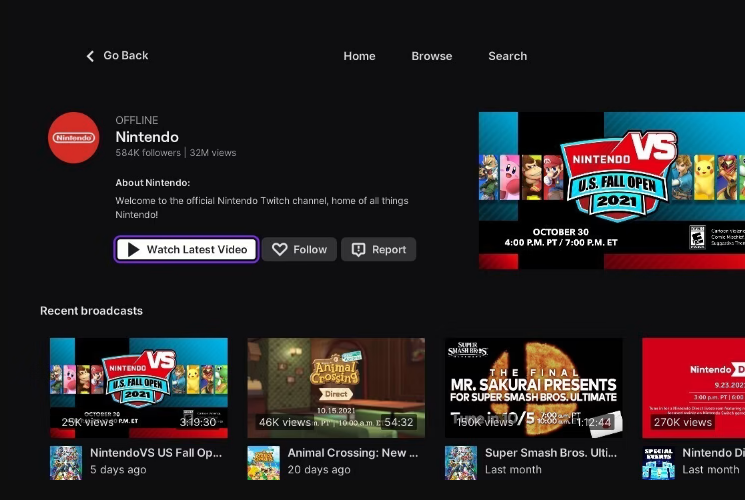
Task: Follow the Nintendo channel
Action: pyautogui.click(x=299, y=250)
